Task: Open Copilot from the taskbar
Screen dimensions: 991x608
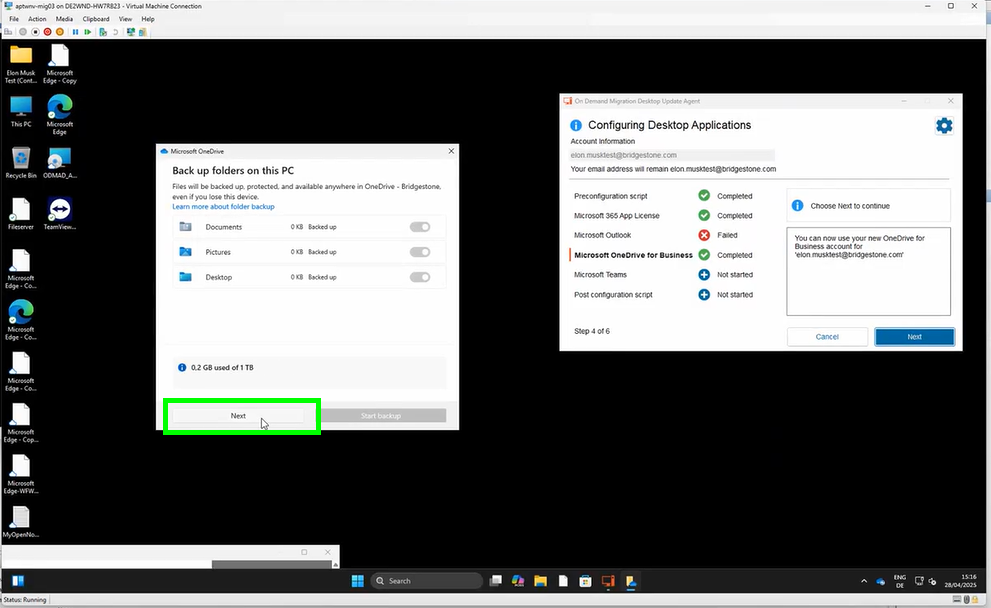Action: point(518,581)
